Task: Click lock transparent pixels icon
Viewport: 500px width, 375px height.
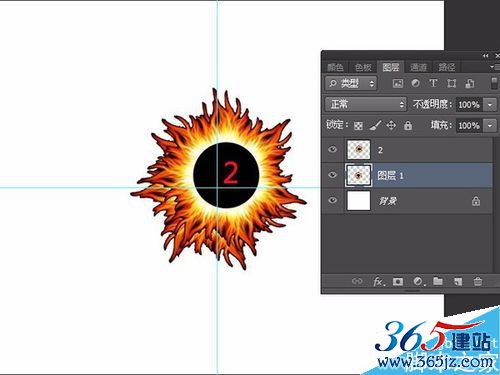Action: pyautogui.click(x=358, y=126)
